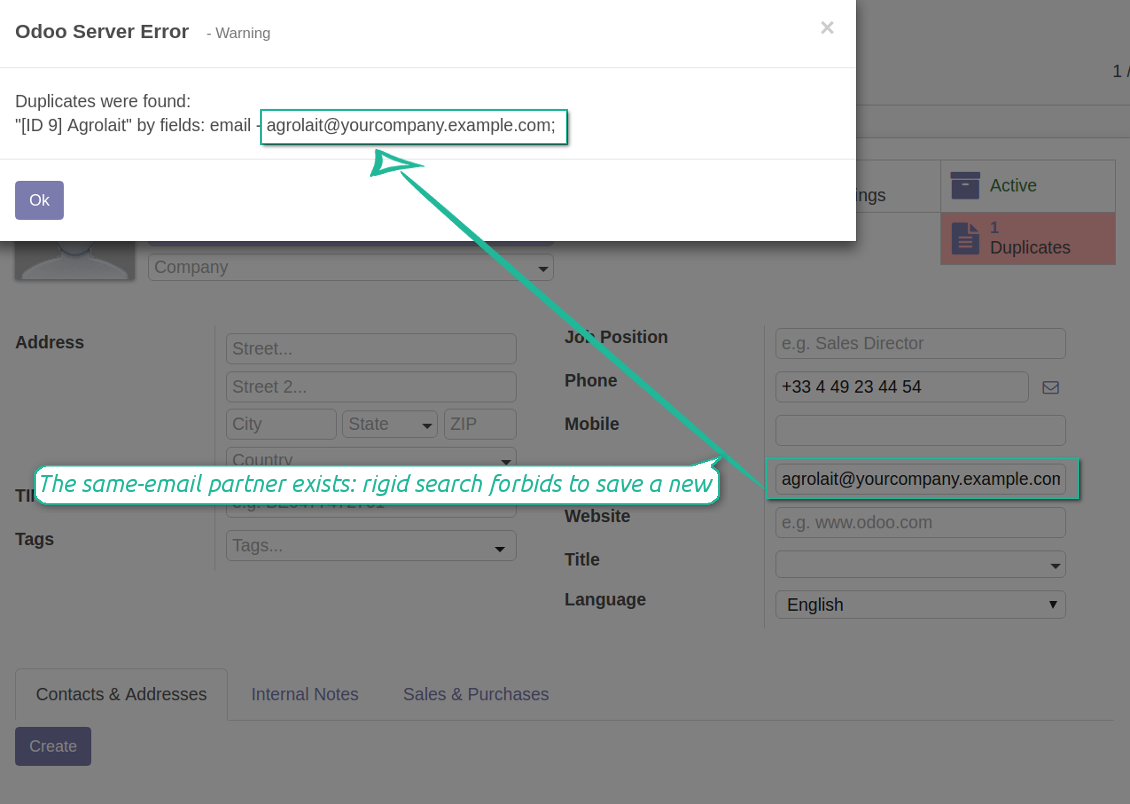Select the Contacts & Addresses tab
The image size is (1130, 804).
121,694
